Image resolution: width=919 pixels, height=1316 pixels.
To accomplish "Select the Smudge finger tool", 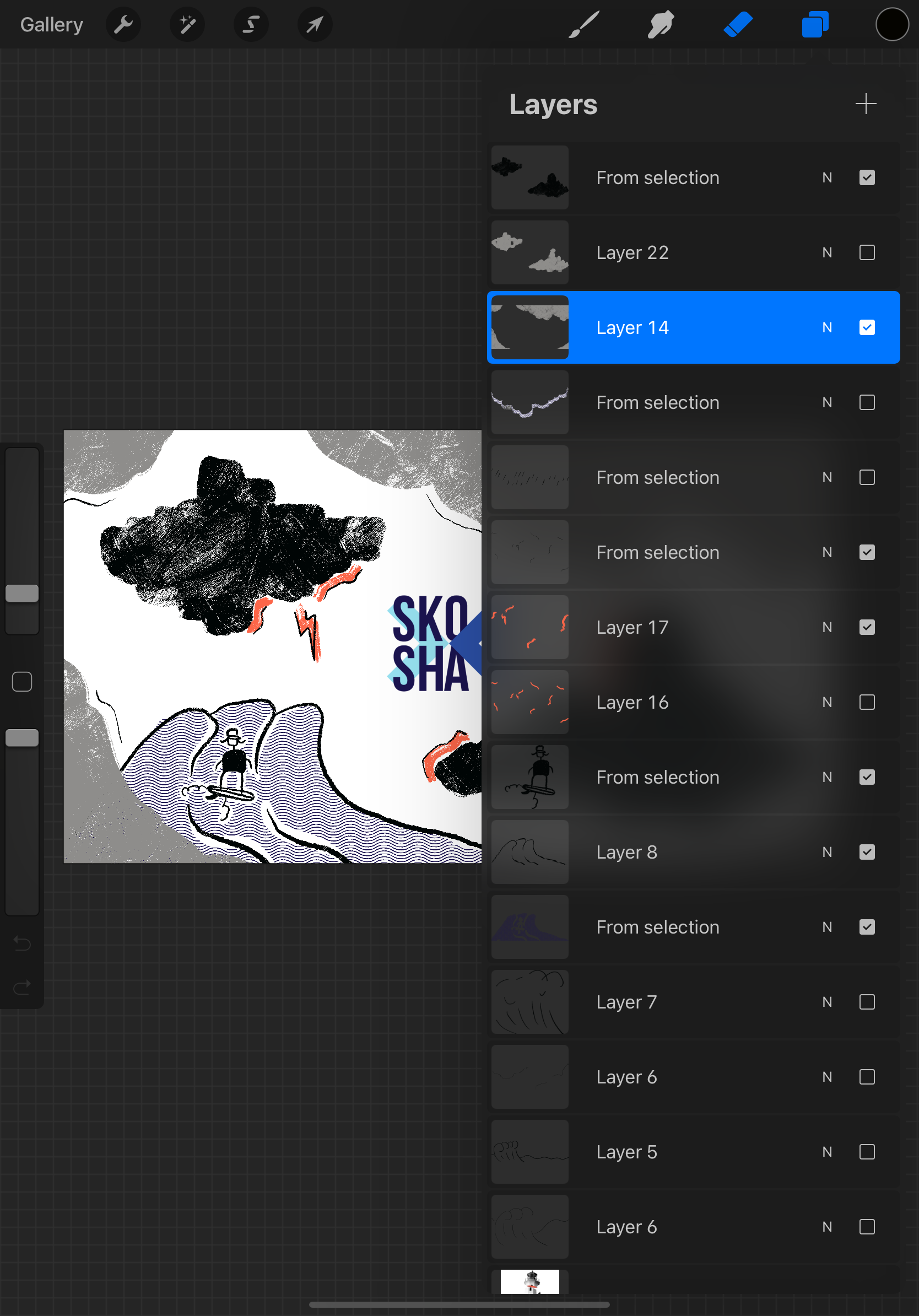I will 661,25.
